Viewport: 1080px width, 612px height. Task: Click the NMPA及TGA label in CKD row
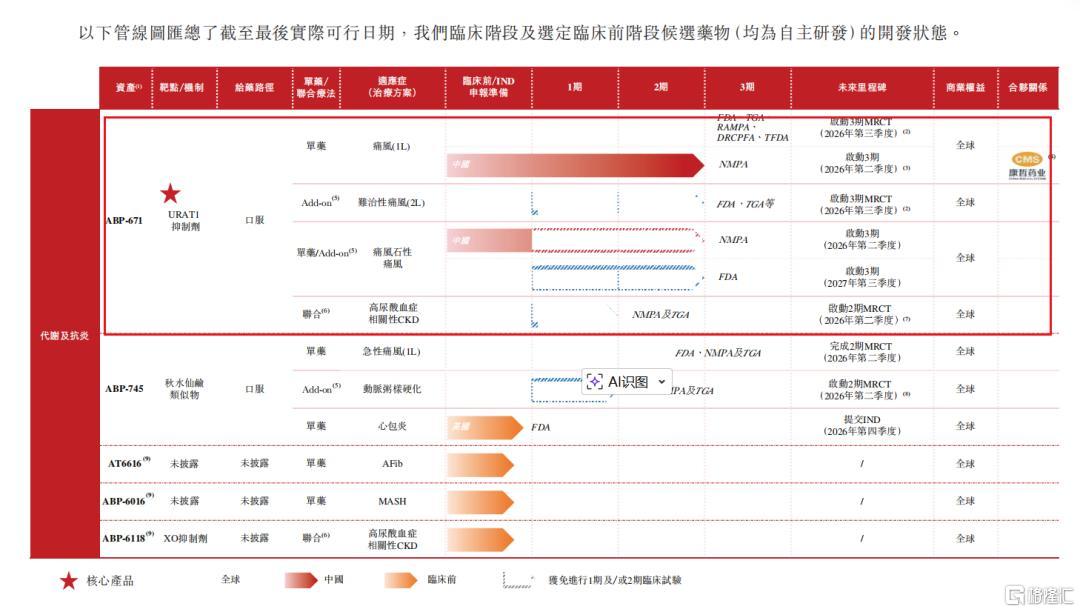click(x=661, y=315)
